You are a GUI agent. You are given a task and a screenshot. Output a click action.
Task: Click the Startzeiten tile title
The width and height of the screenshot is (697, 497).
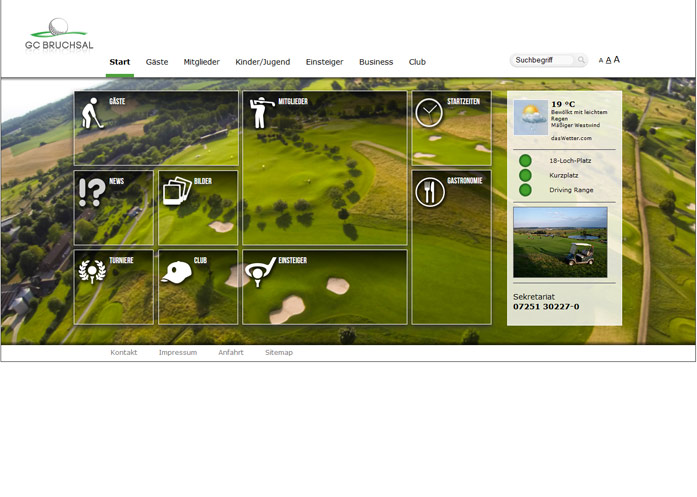tap(464, 101)
